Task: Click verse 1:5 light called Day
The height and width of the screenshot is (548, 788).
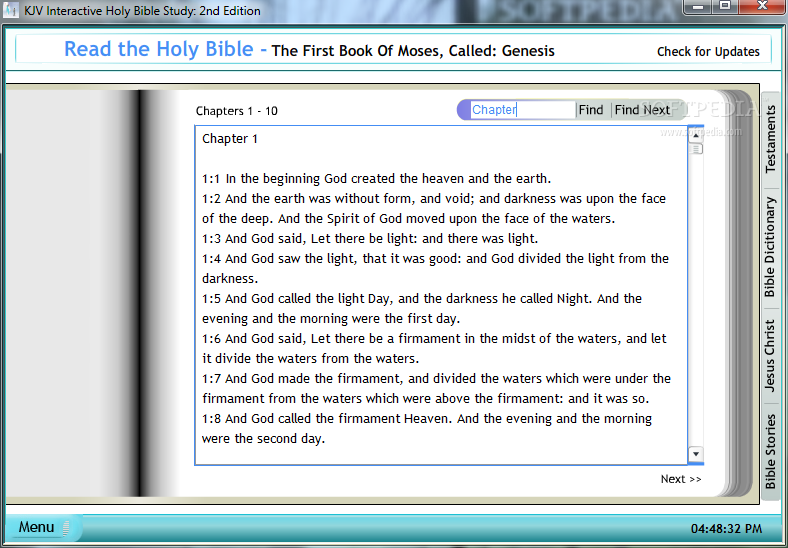Action: tap(422, 309)
